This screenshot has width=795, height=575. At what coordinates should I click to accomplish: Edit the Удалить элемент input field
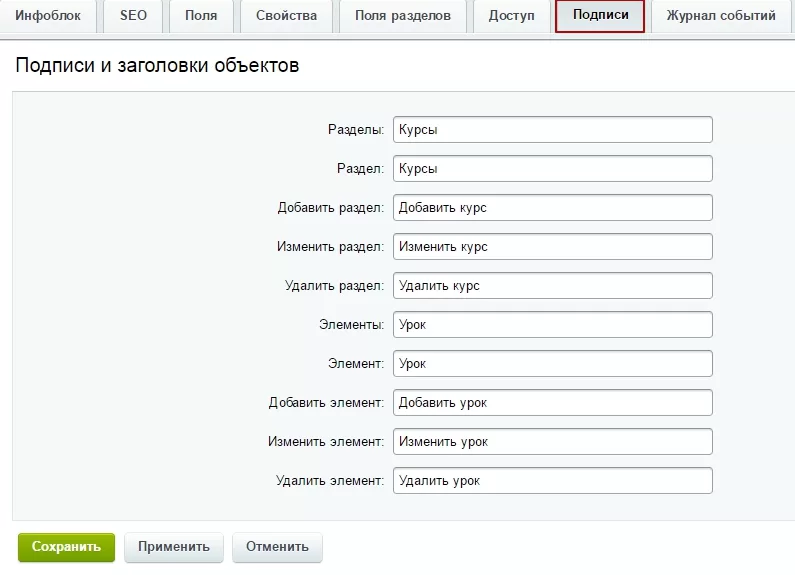[x=553, y=481]
